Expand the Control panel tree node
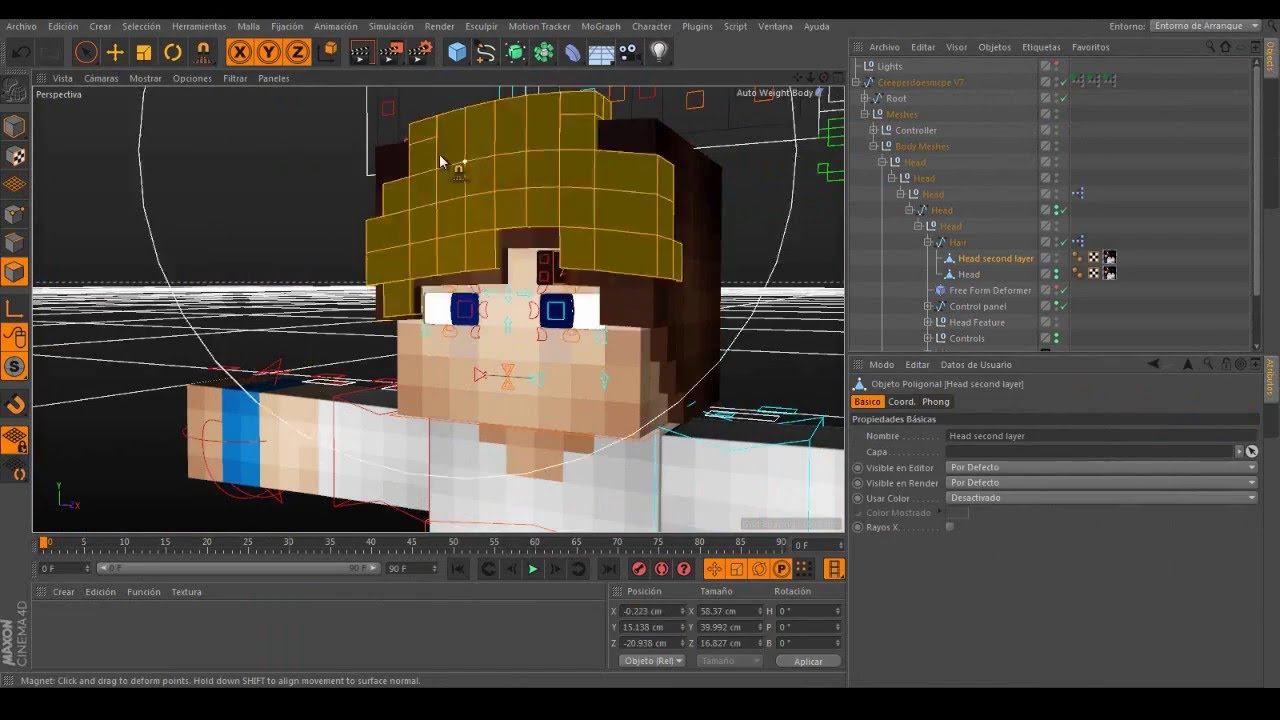This screenshot has height=720, width=1280. pyautogui.click(x=928, y=307)
